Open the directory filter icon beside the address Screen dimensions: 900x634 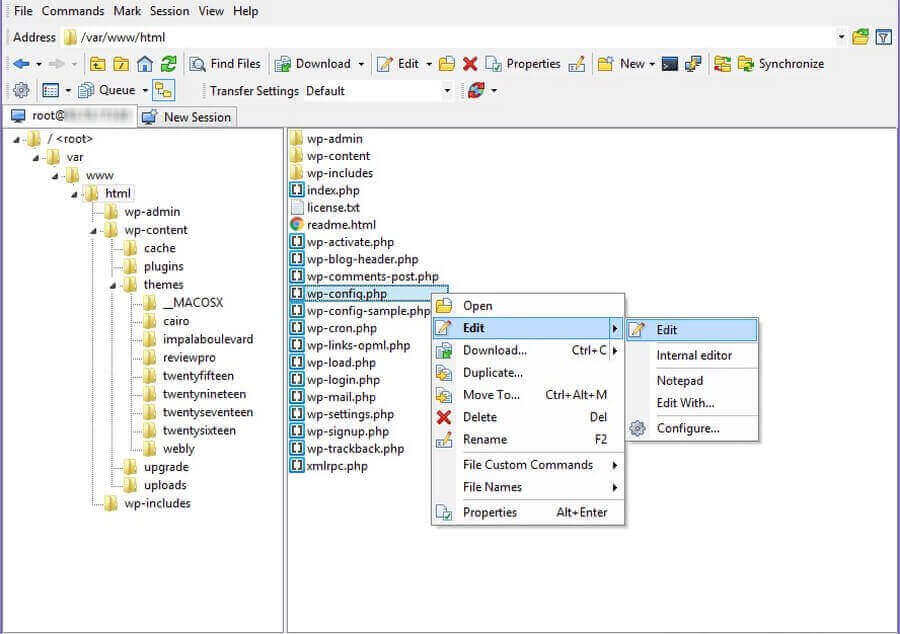pos(881,37)
